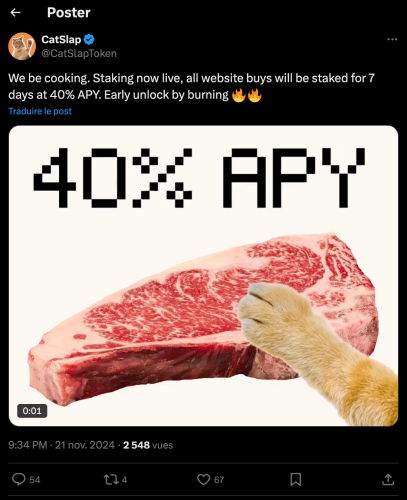Share the post via upload arrow icon
Screen dimensions: 407x500
point(388,479)
